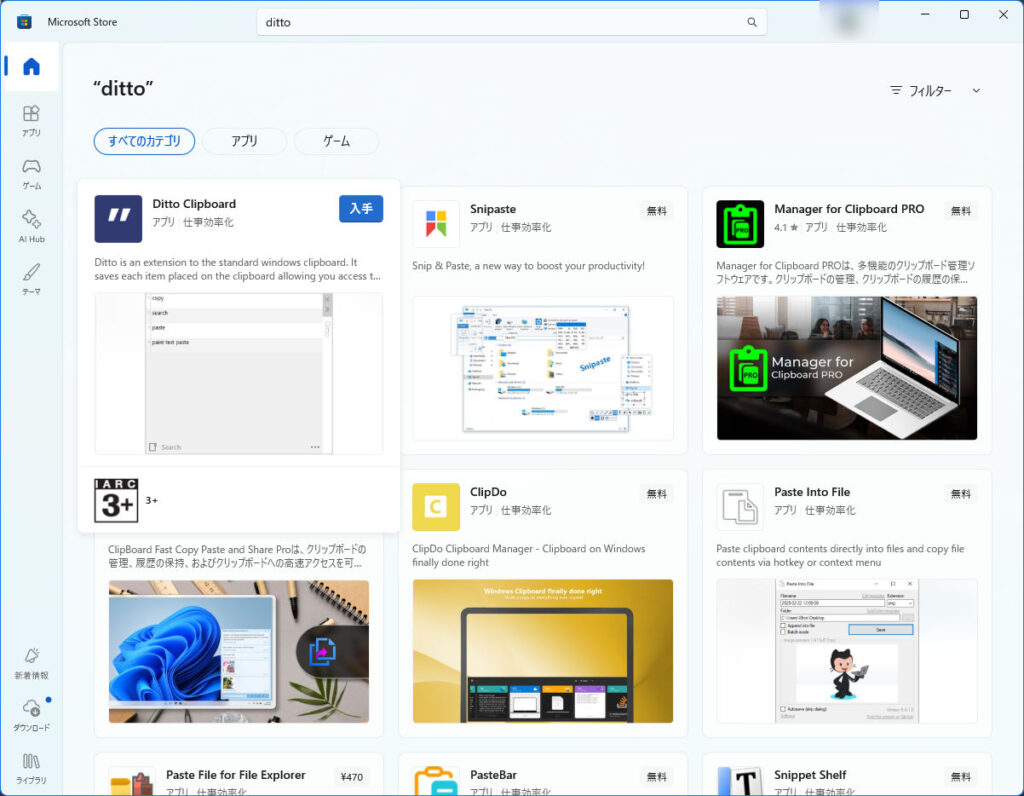This screenshot has width=1024, height=796.
Task: Maximize the Microsoft Store window
Action: (964, 14)
